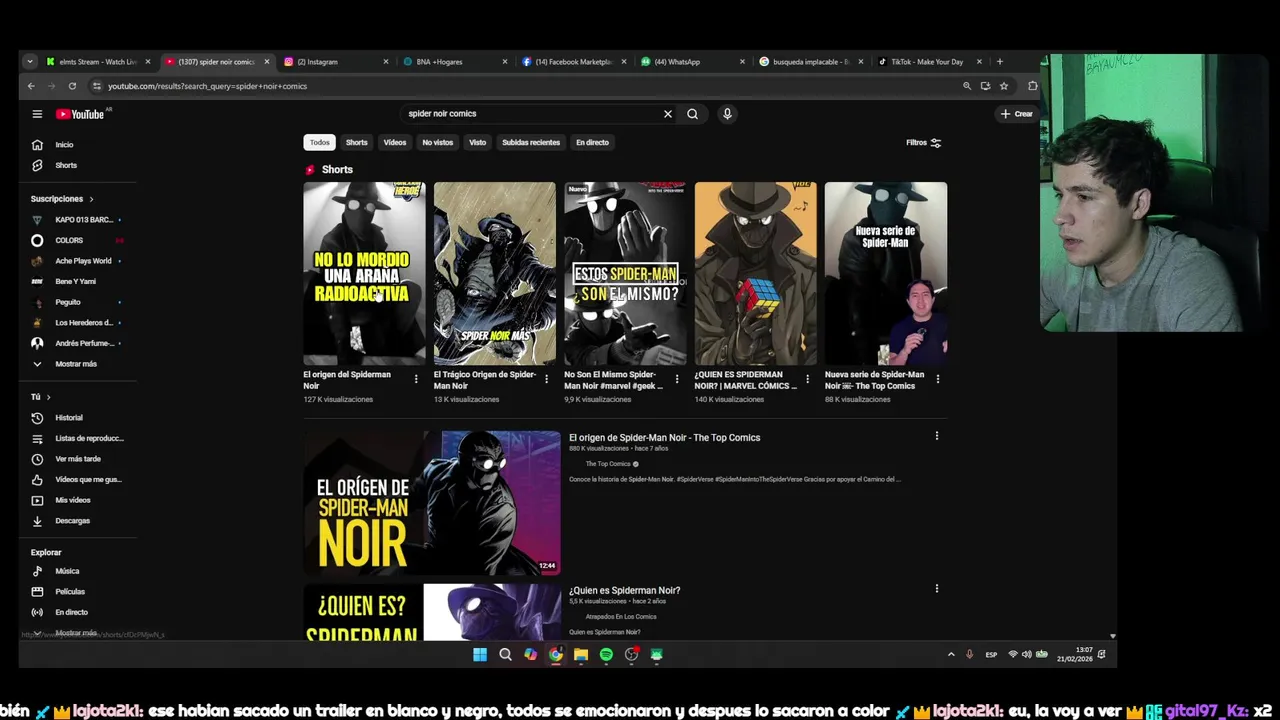This screenshot has height=720, width=1280.
Task: Open video thumbnail 'El origen de Spider-Man Noir'
Action: 432,503
